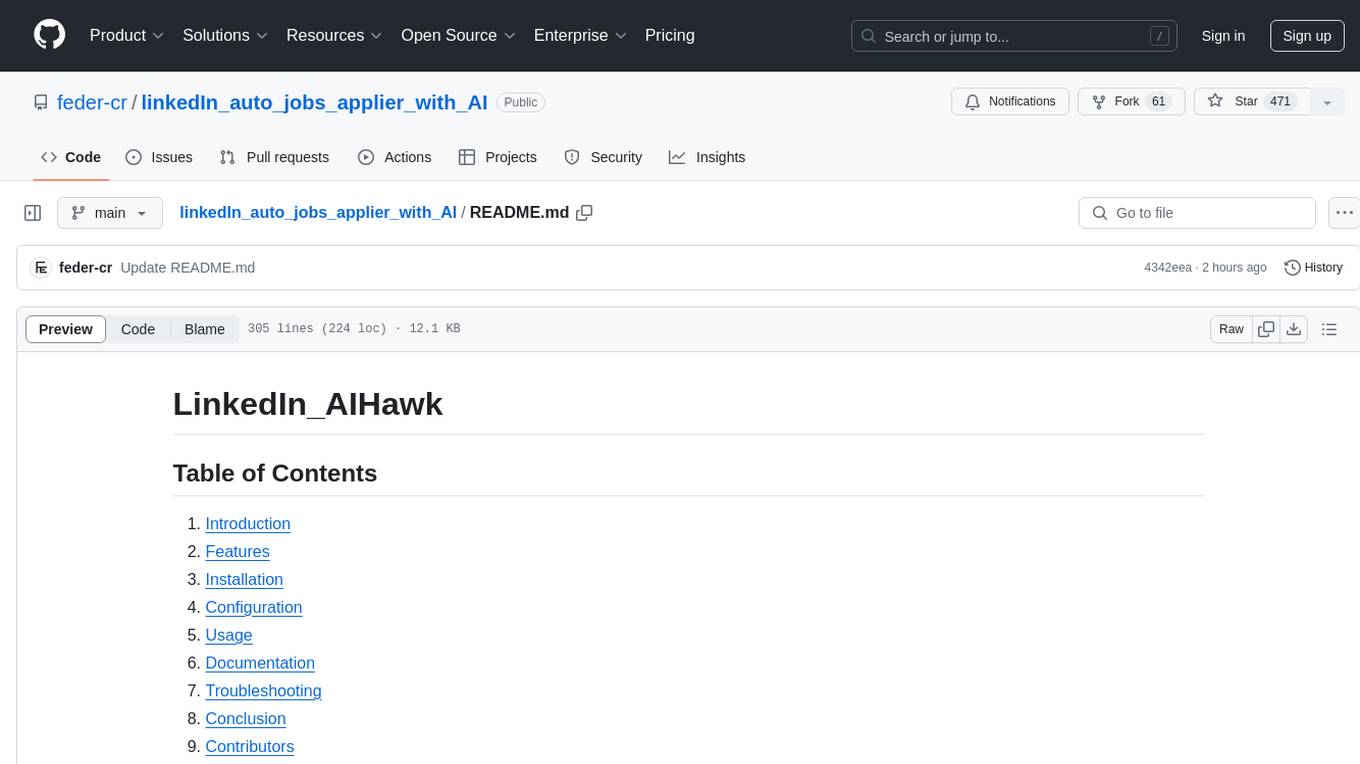The image size is (1360, 764).
Task: Open the linkedIn_auto_jobs_applier_with_AI repository title link
Action: pos(314,102)
